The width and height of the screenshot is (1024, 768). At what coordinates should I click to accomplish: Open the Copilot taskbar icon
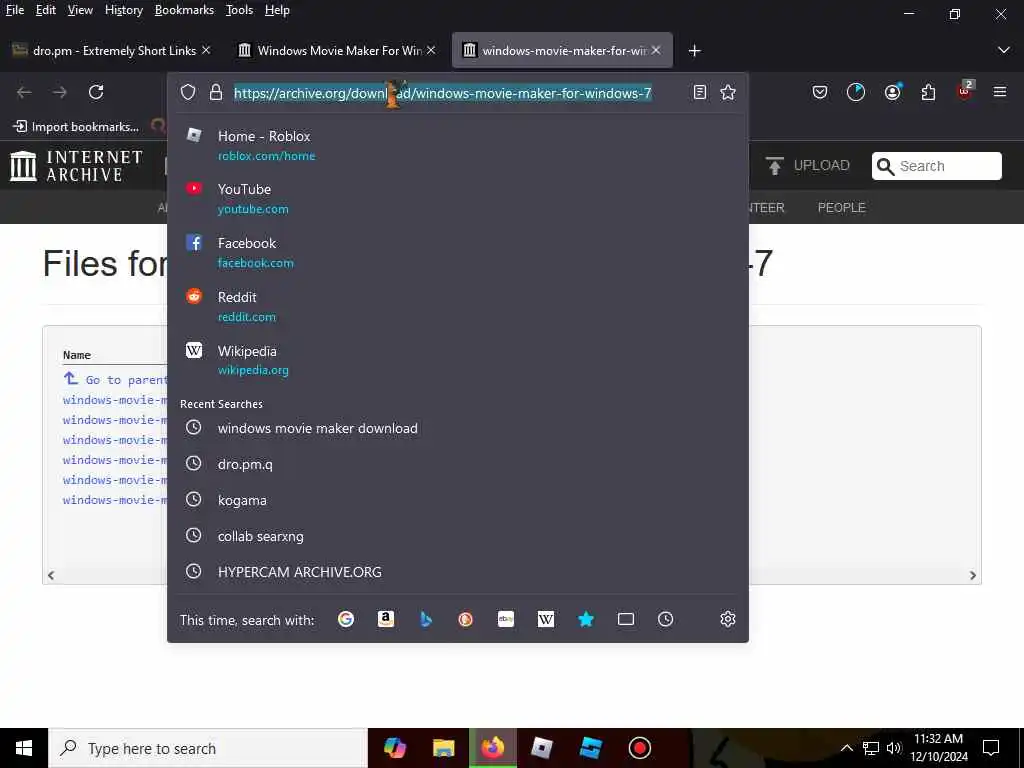click(x=394, y=748)
